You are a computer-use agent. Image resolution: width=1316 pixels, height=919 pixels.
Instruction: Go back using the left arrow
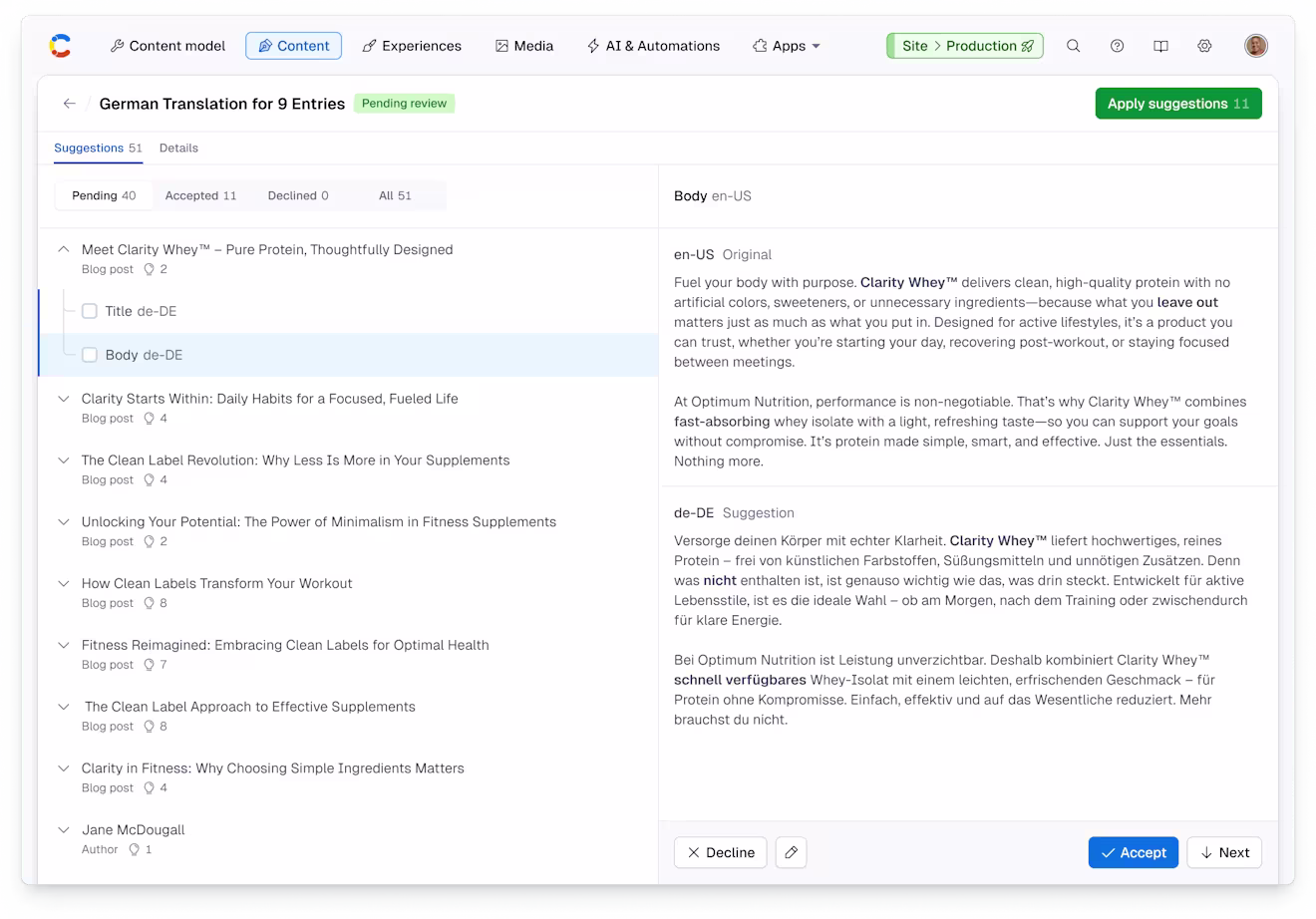click(x=69, y=104)
